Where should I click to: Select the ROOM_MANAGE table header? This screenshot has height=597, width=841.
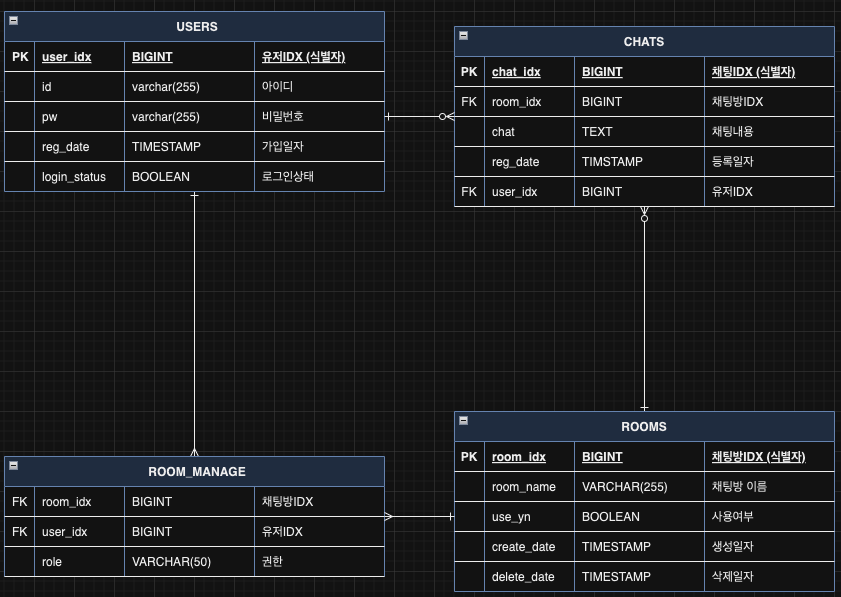point(196,471)
